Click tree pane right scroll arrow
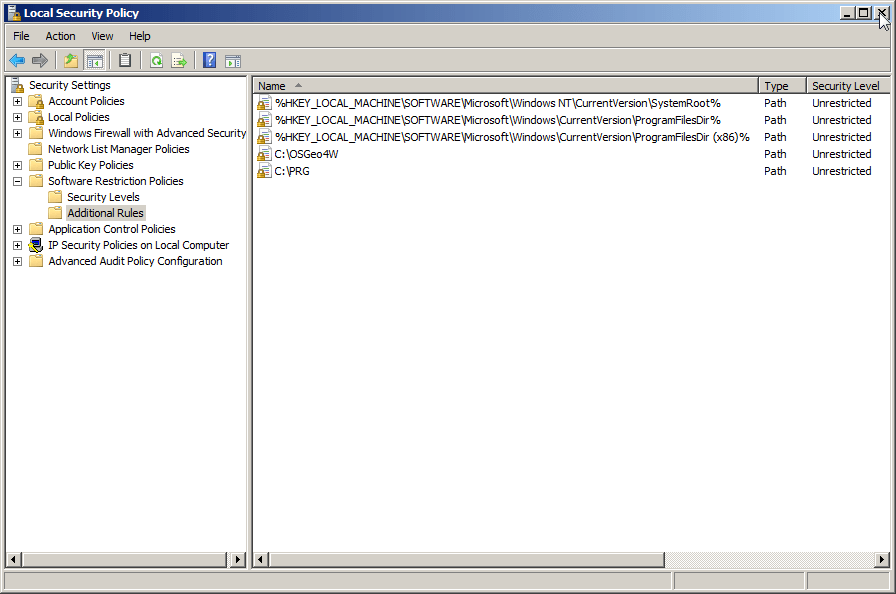Screen dimensions: 896x594 tap(238, 559)
